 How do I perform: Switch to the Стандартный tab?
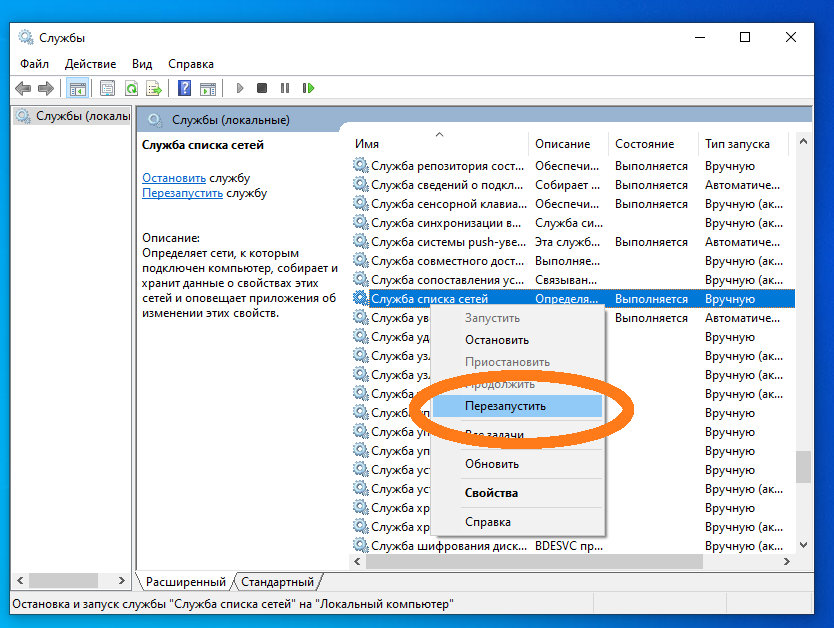click(x=277, y=582)
